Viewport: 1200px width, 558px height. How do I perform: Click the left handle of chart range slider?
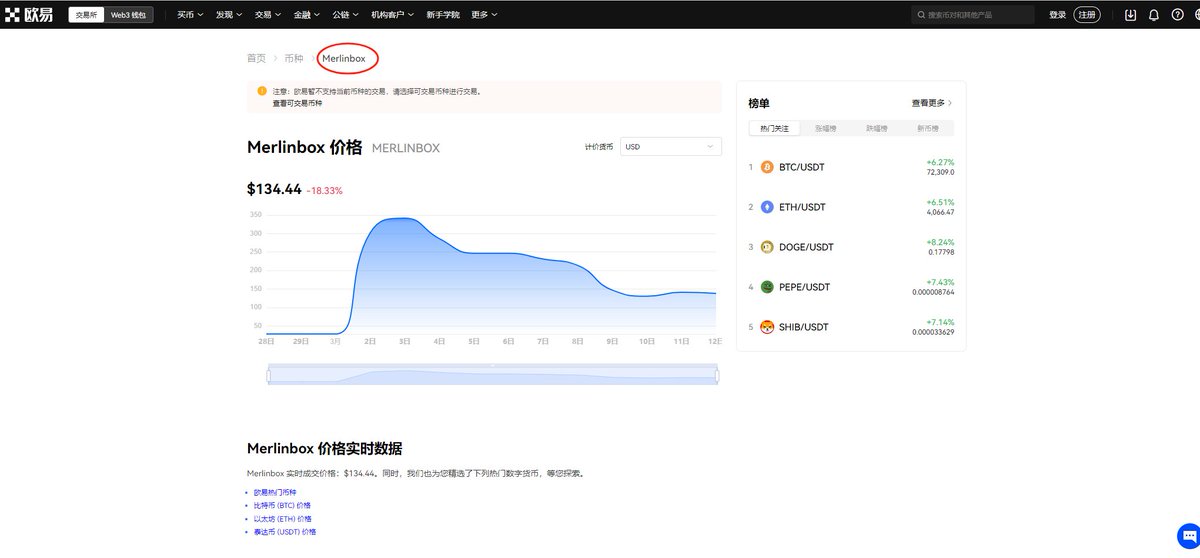pyautogui.click(x=268, y=375)
